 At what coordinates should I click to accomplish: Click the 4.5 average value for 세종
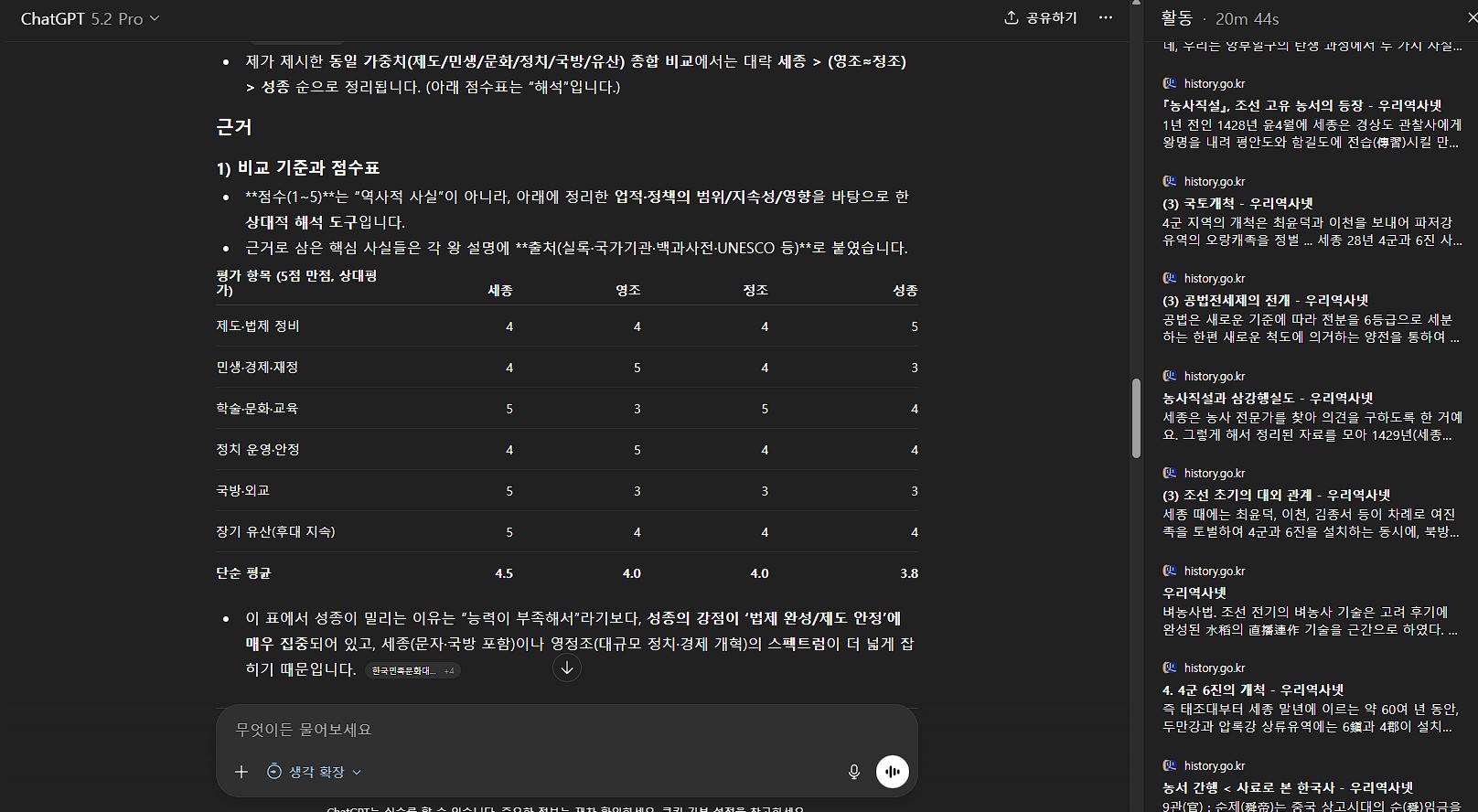click(x=504, y=573)
